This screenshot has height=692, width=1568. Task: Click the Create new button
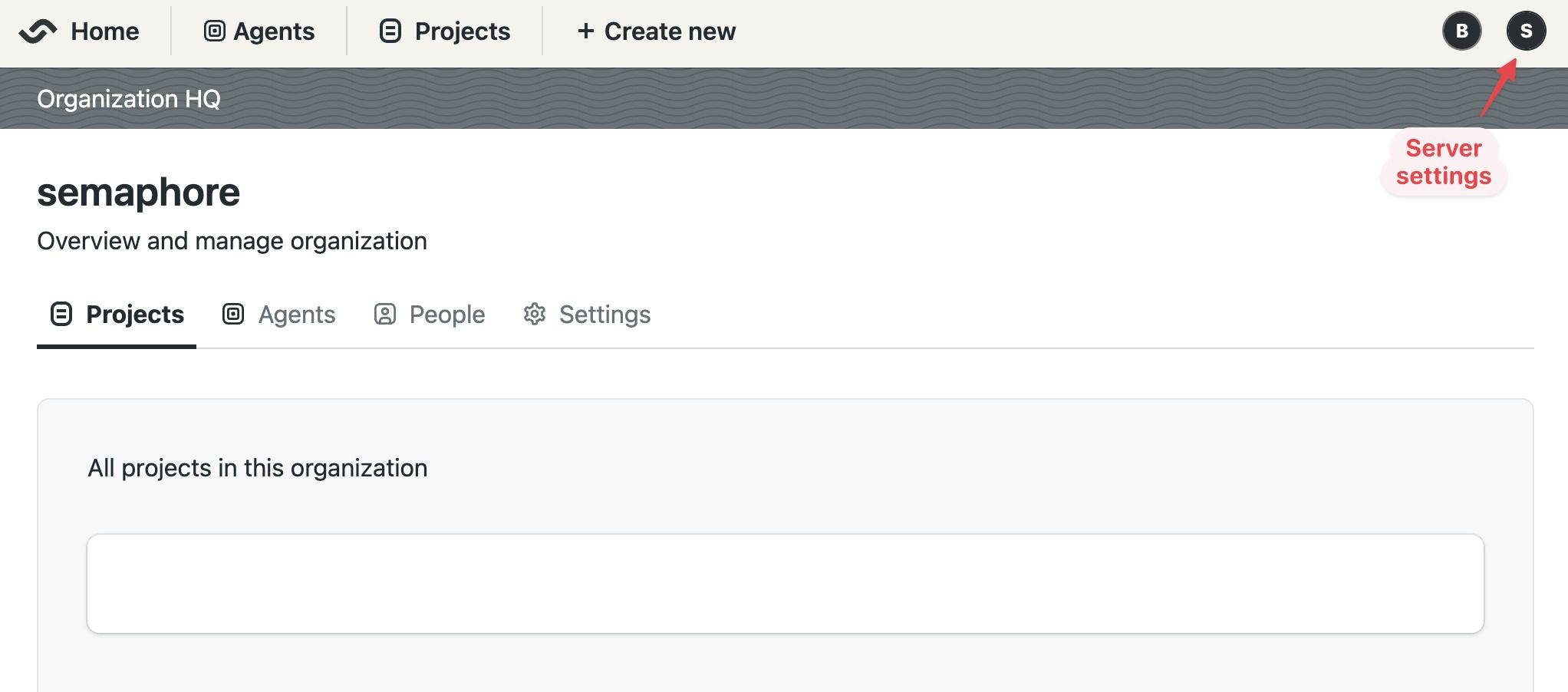tap(657, 31)
